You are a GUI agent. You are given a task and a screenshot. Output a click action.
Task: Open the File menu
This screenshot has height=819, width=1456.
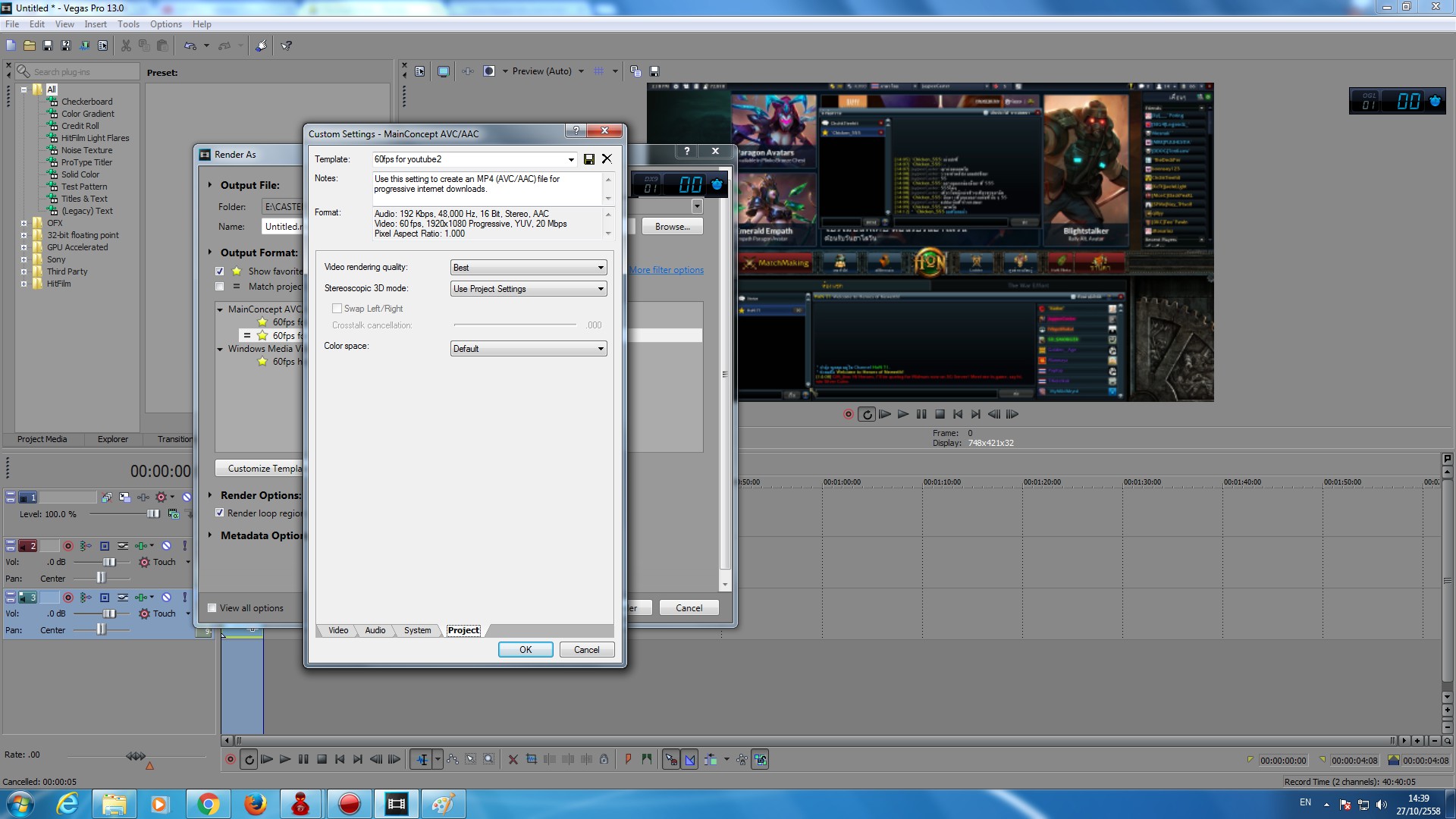[12, 24]
